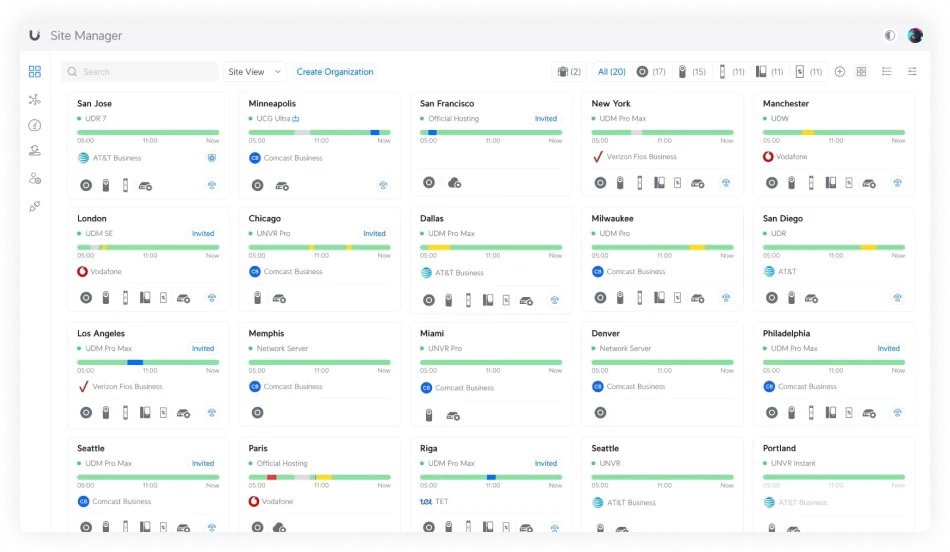Screen dimensions: 950x552
Task: Click the Ubiquiti logo in the header
Action: 35,35
